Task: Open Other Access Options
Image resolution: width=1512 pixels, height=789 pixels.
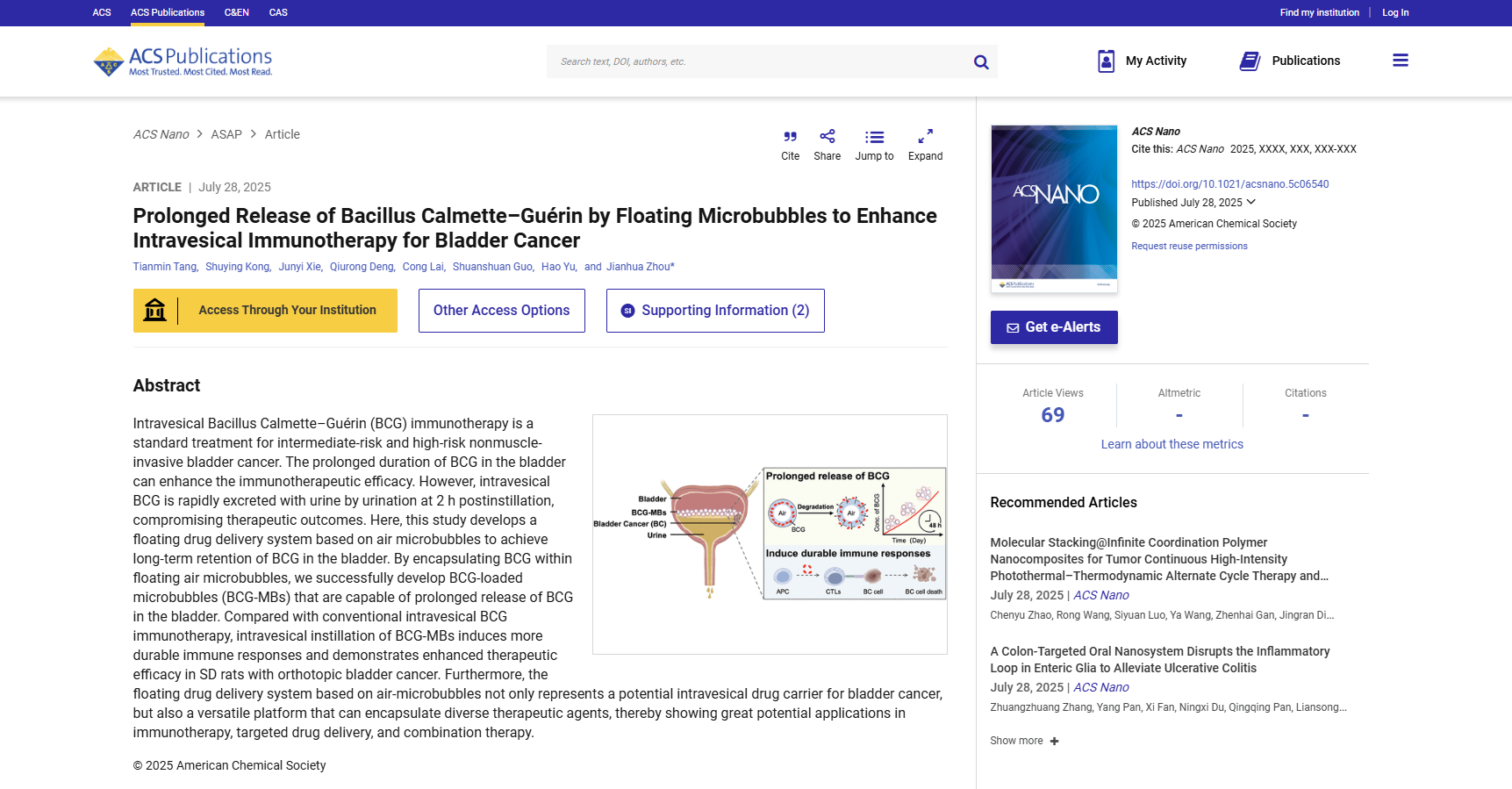Action: point(501,311)
